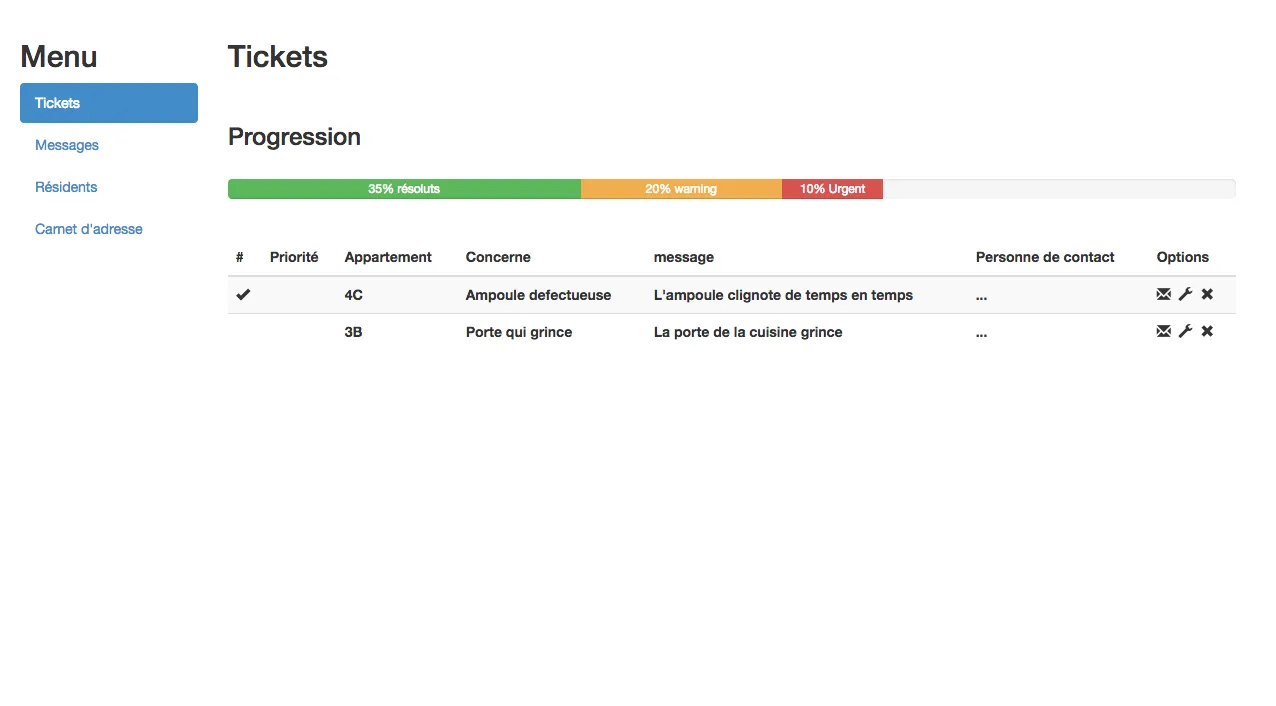Remove the 3B ticket using the X icon
This screenshot has height=706, width=1276.
pos(1207,331)
